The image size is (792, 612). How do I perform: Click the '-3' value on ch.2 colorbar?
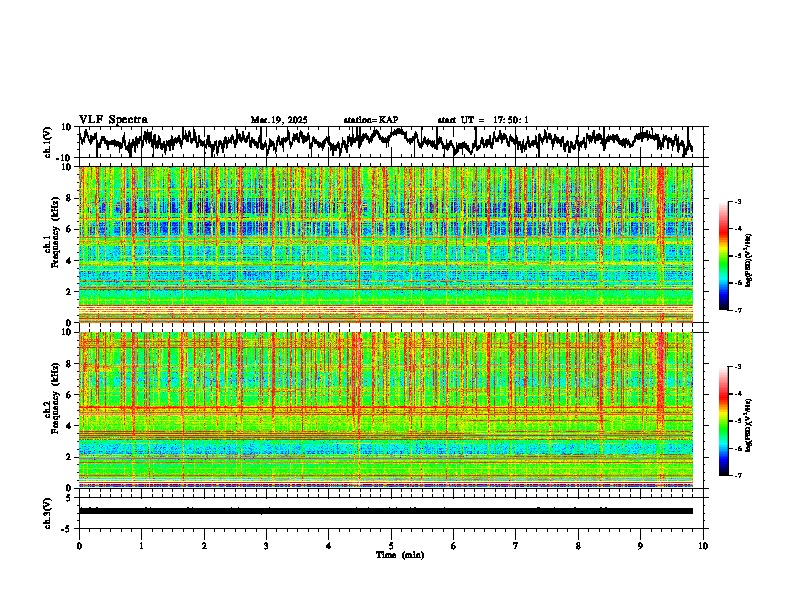[x=737, y=367]
